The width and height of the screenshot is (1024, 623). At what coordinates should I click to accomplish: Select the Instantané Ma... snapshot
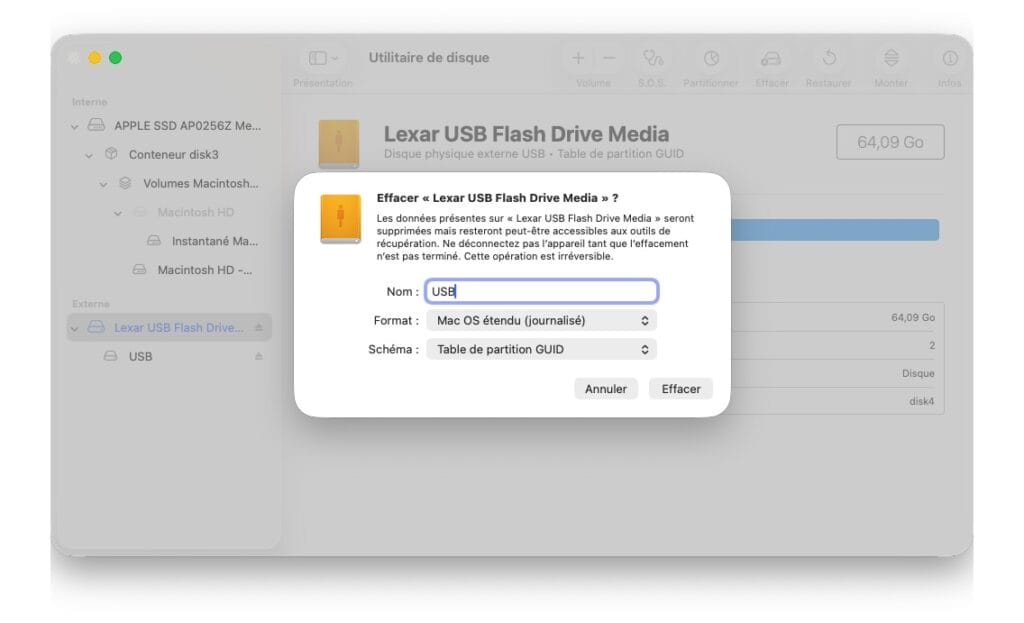215,241
